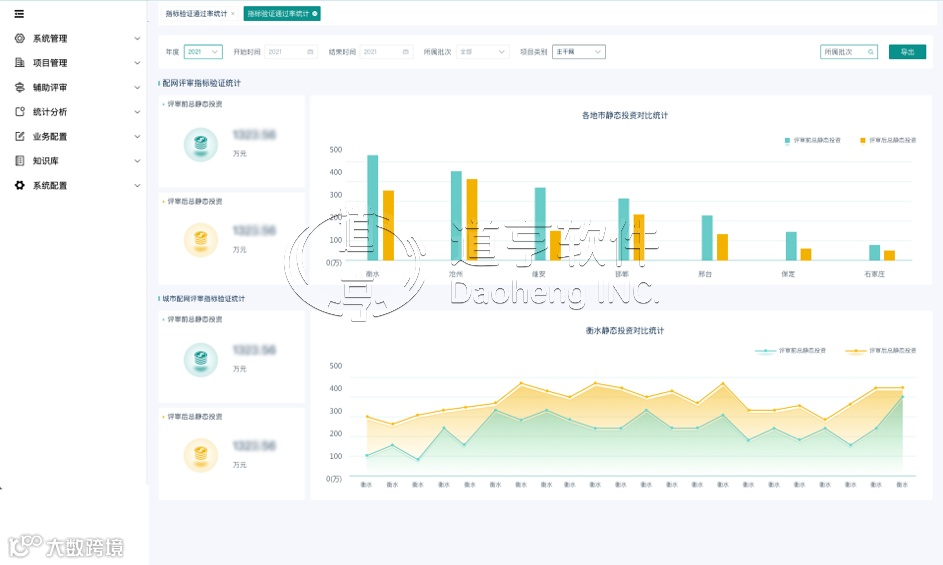
Task: Click the 系统配置 black gear icon
Action: click(20, 185)
